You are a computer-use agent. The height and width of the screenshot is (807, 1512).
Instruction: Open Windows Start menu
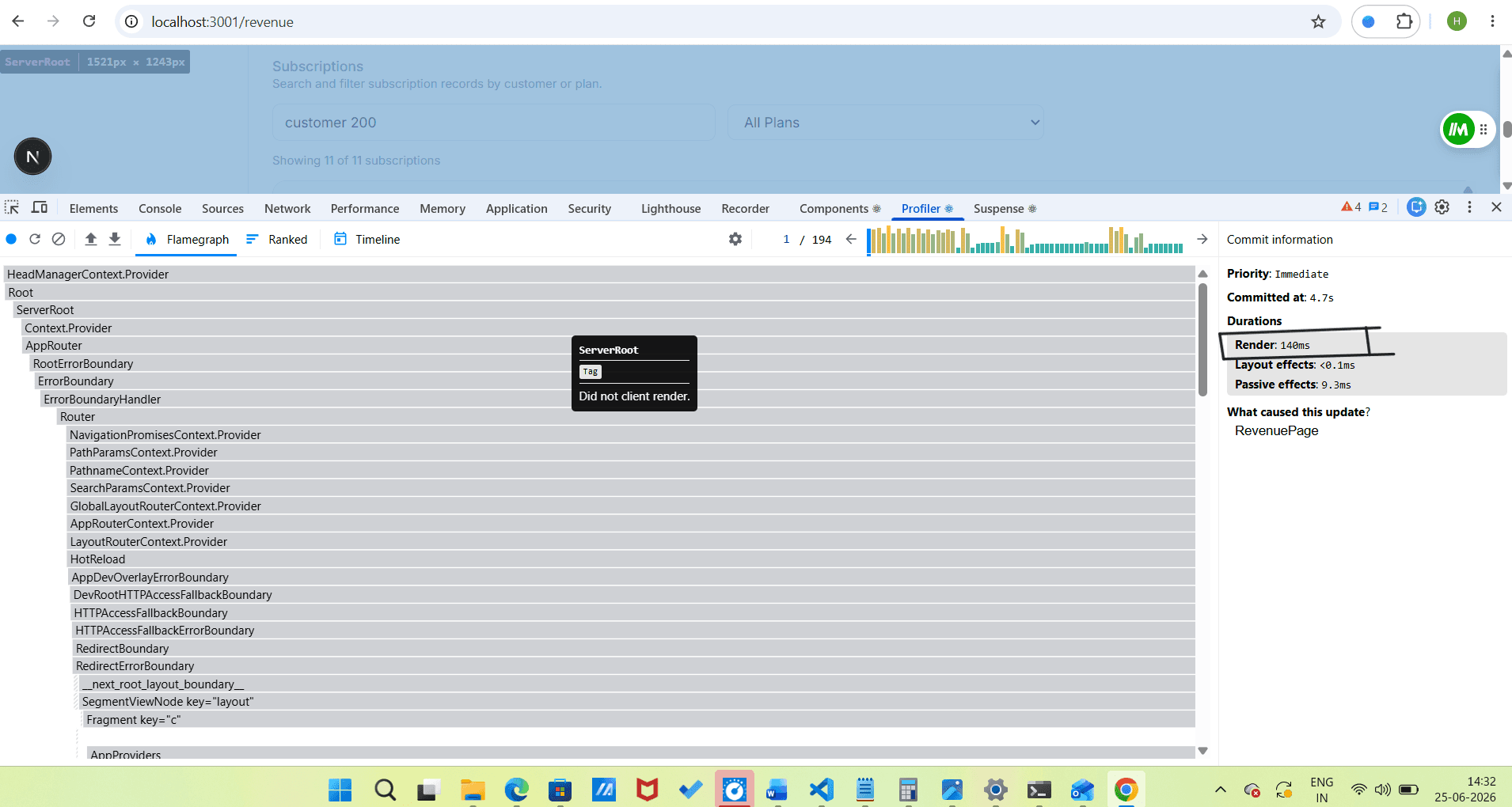340,789
